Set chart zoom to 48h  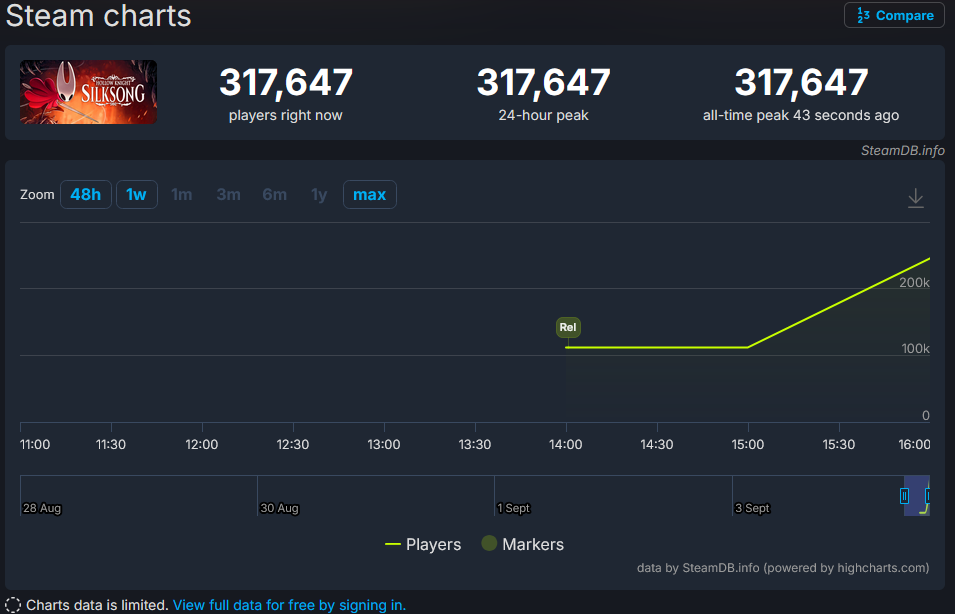coord(86,194)
